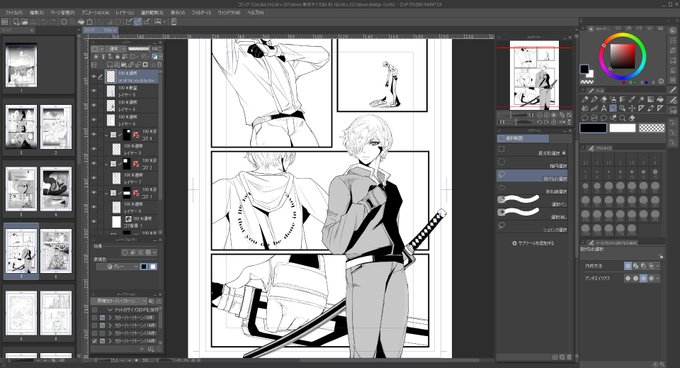680x368 pixels.
Task: Open the アニメーション menu
Action: 95,13
